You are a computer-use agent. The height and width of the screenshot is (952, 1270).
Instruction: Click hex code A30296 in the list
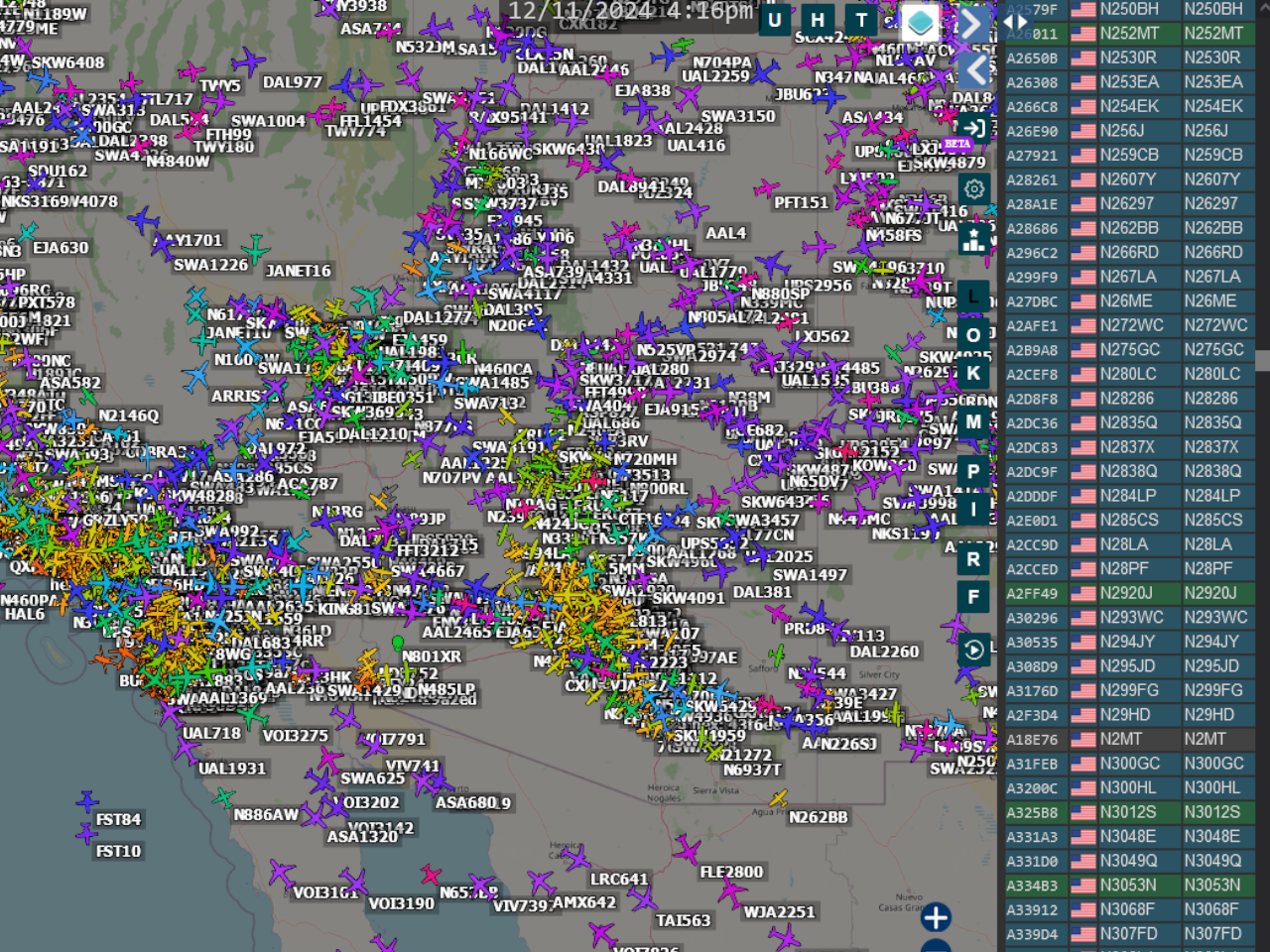tap(1032, 618)
